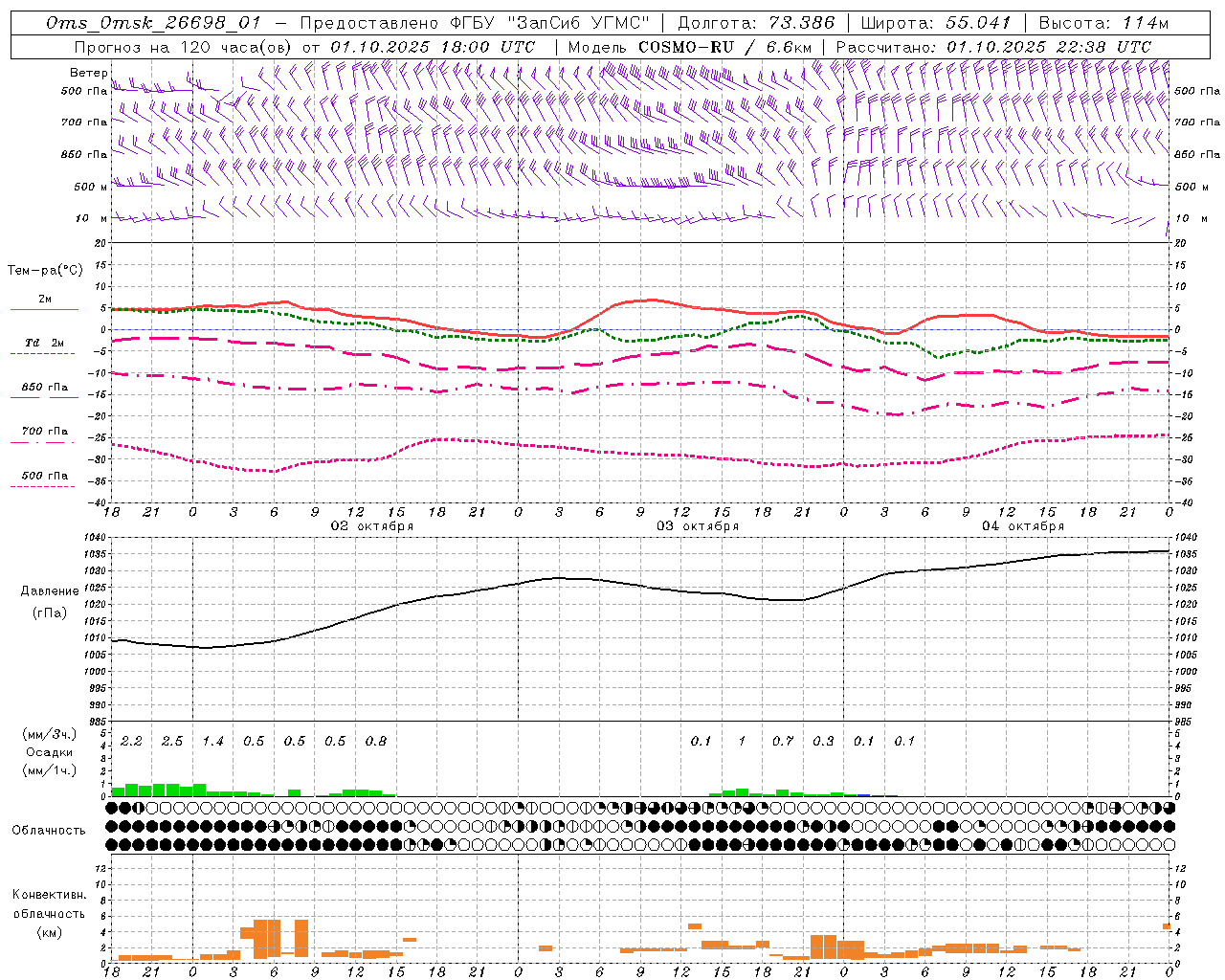Click the 03 октября date label
This screenshot has height=980, width=1225.
coord(697,525)
